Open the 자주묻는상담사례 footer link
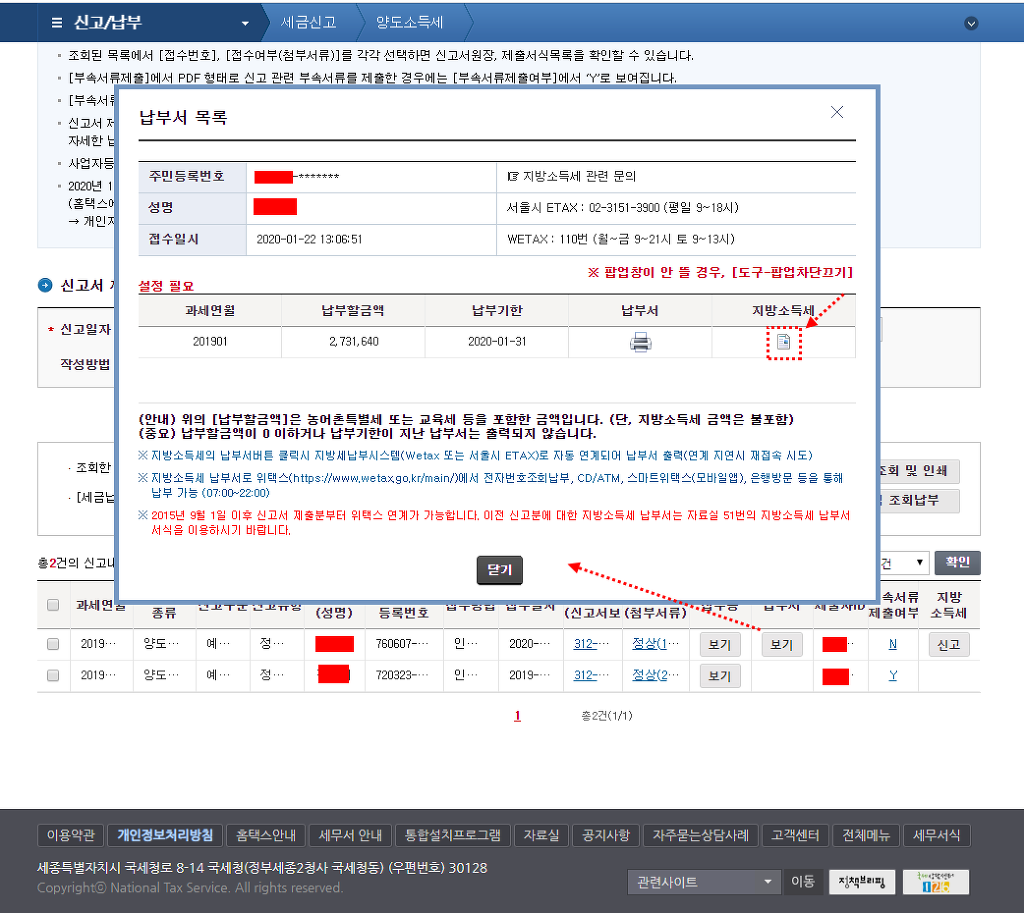The width and height of the screenshot is (1024, 913). tap(700, 835)
